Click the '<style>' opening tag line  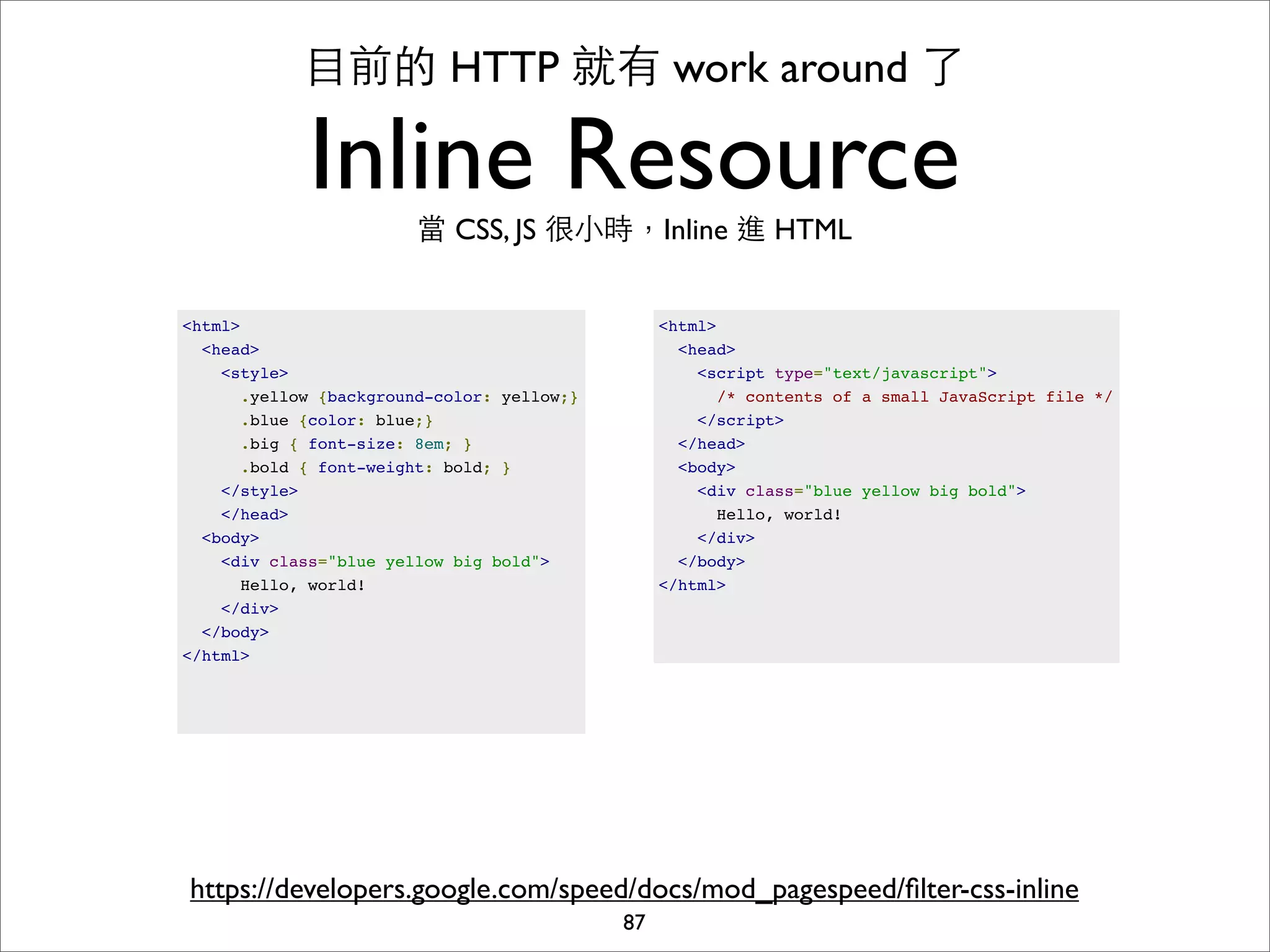254,374
